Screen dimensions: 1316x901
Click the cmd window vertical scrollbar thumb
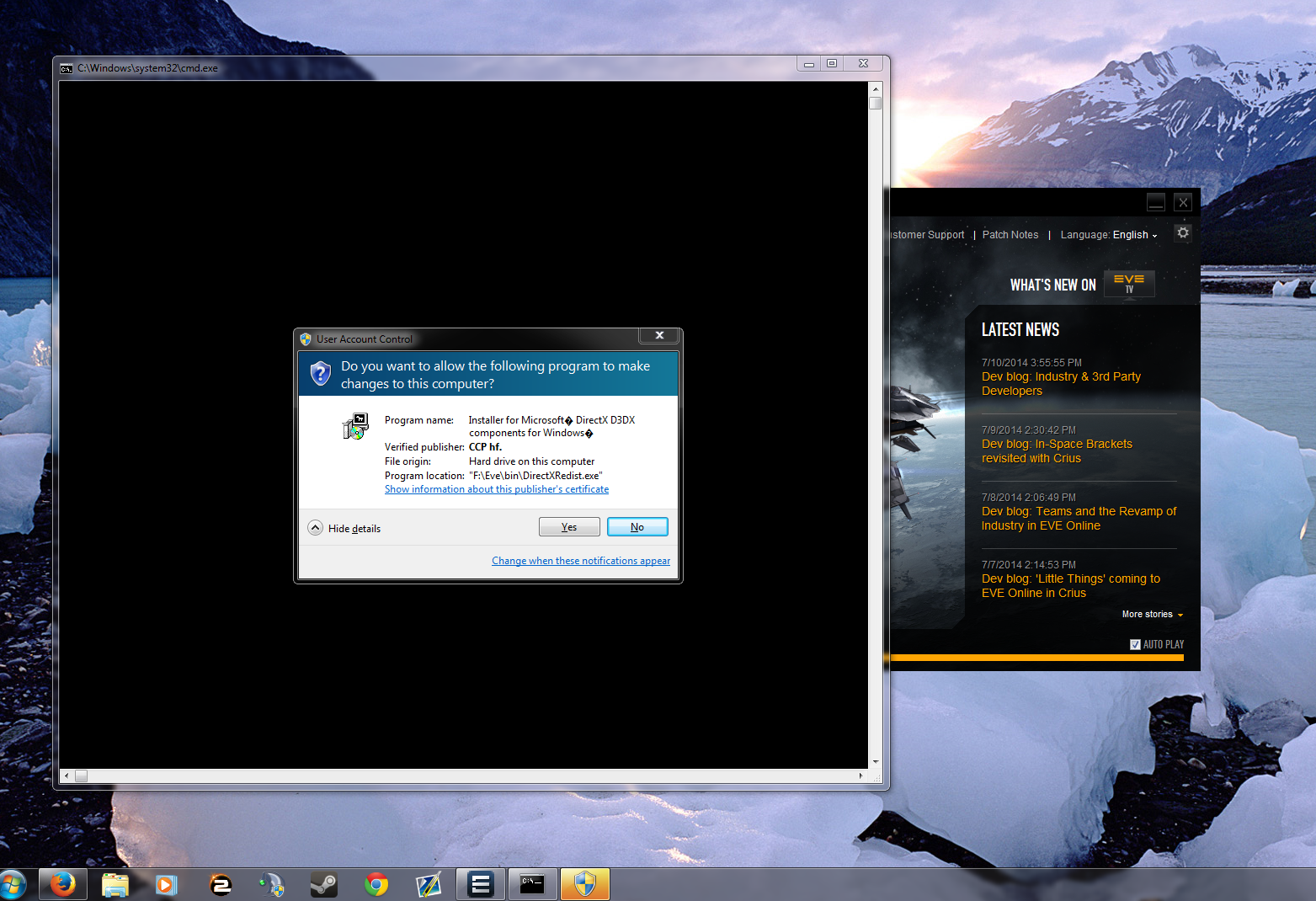(x=876, y=104)
